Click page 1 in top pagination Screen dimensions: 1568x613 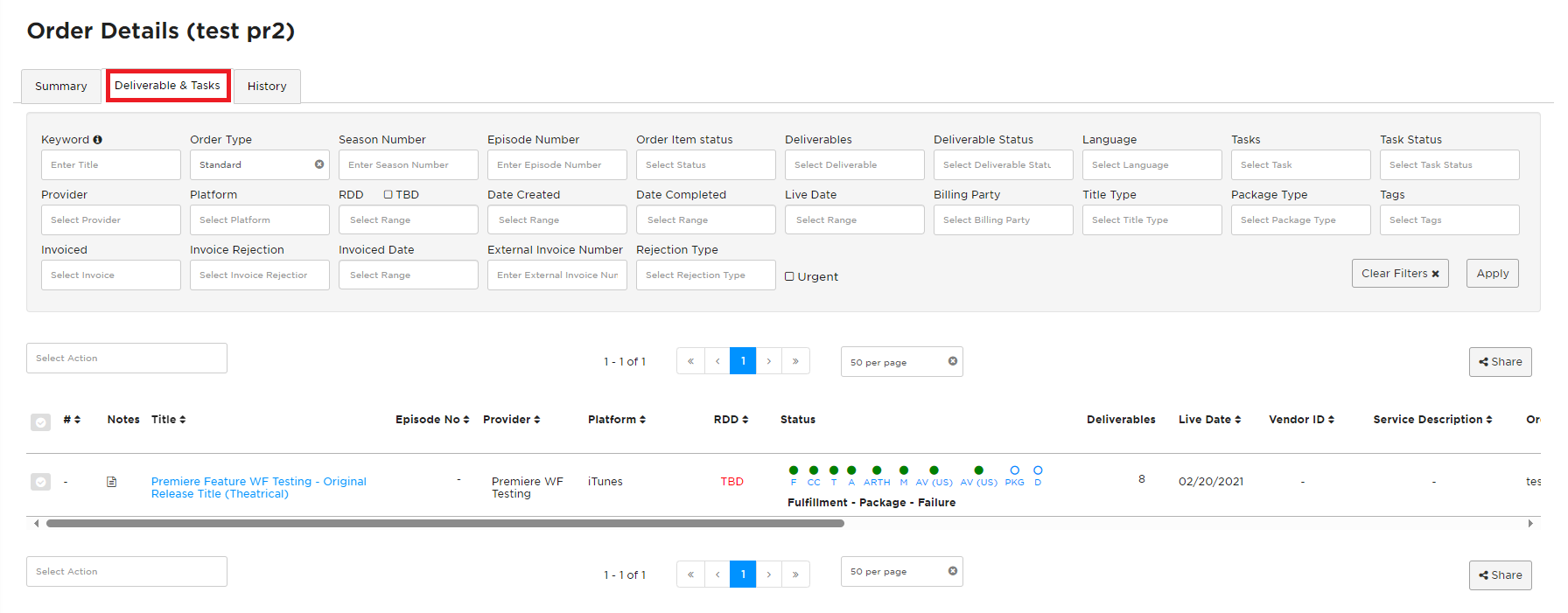743,361
